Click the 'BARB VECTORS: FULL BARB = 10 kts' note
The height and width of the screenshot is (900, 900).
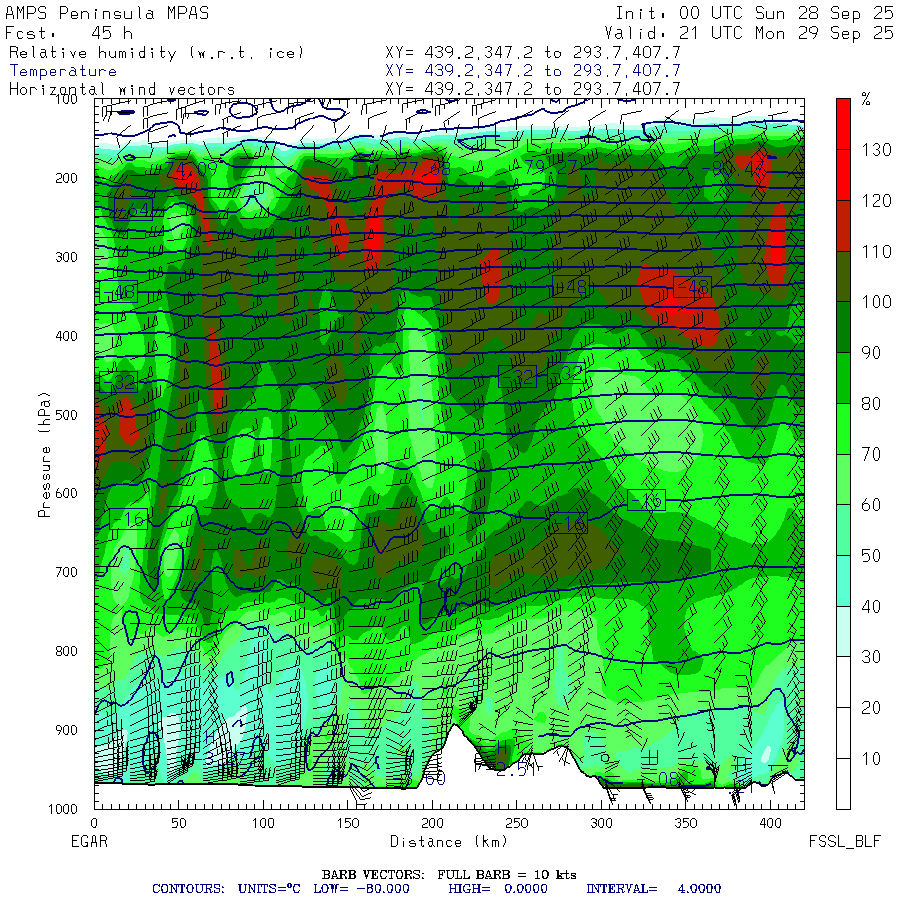tap(449, 874)
